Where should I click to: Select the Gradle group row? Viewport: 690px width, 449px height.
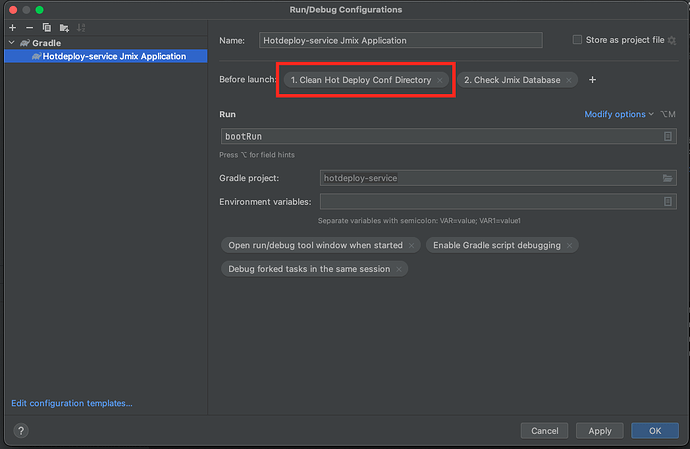[106, 43]
